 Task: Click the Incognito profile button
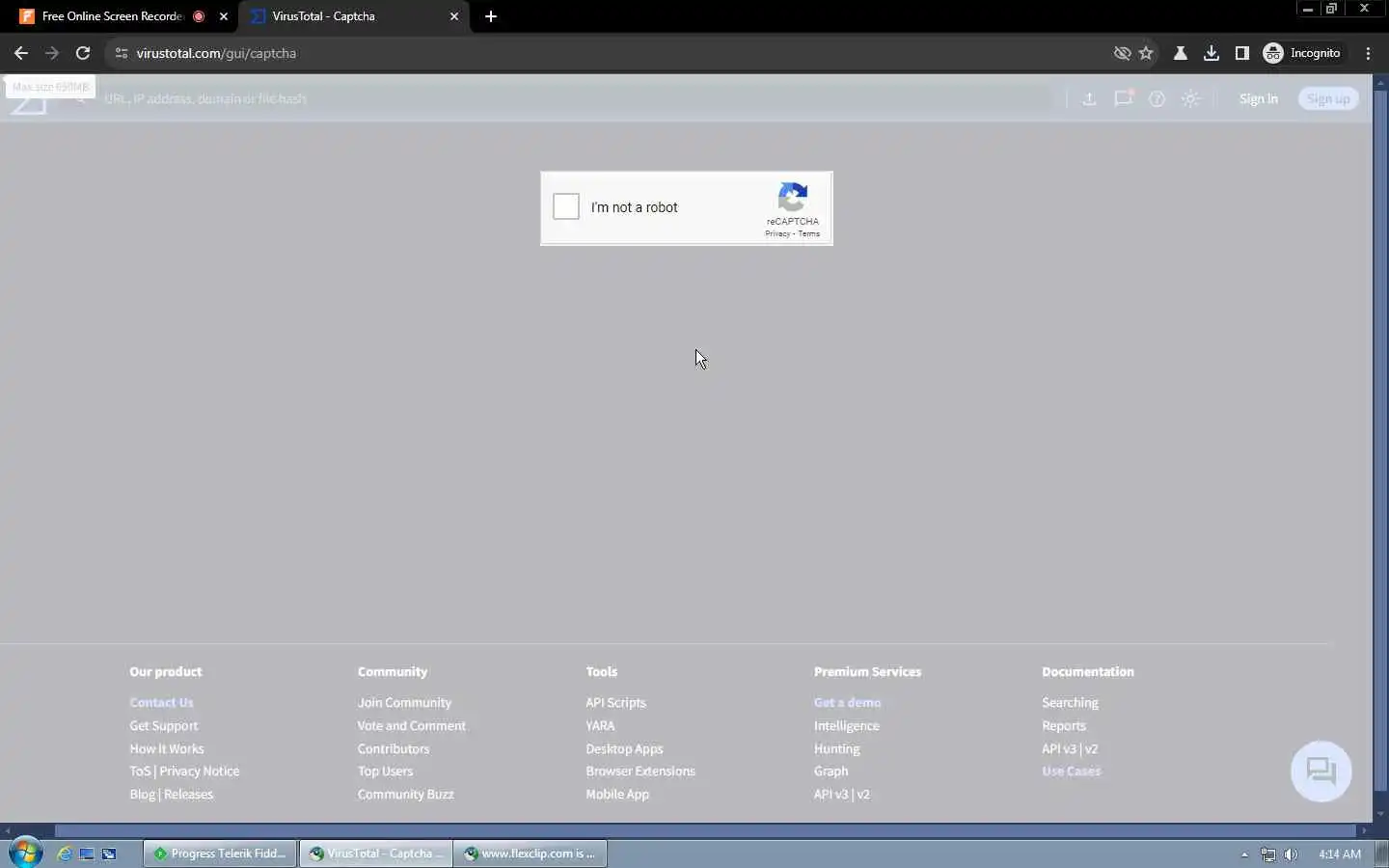pyautogui.click(x=1302, y=53)
